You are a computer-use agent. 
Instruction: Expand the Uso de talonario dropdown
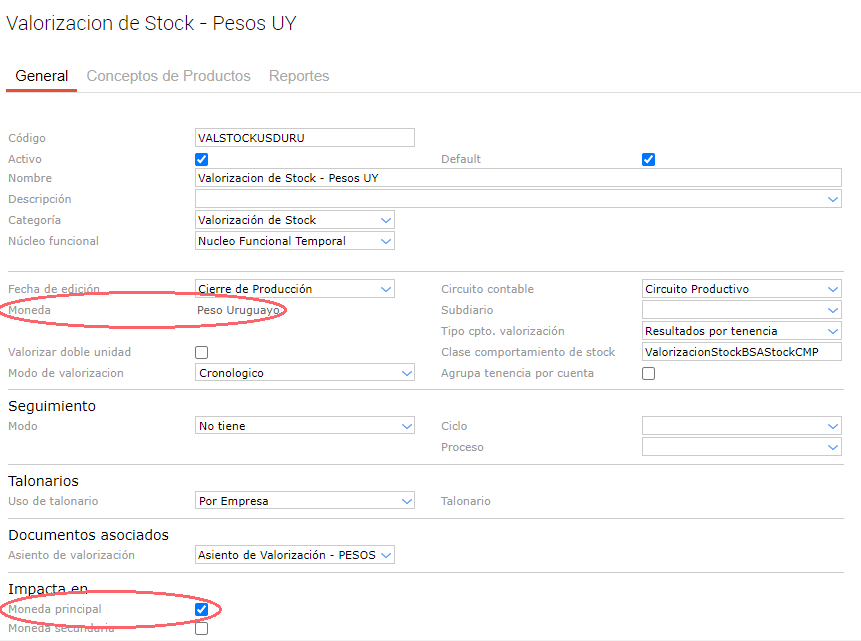point(305,501)
